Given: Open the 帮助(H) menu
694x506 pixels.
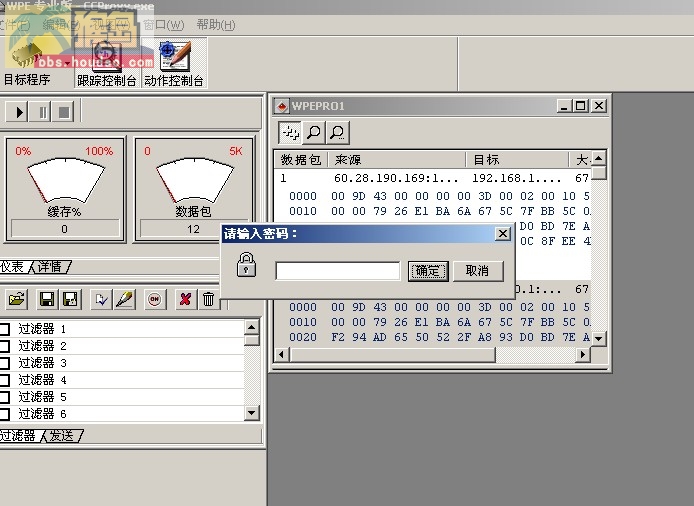Looking at the screenshot, I should tap(216, 25).
